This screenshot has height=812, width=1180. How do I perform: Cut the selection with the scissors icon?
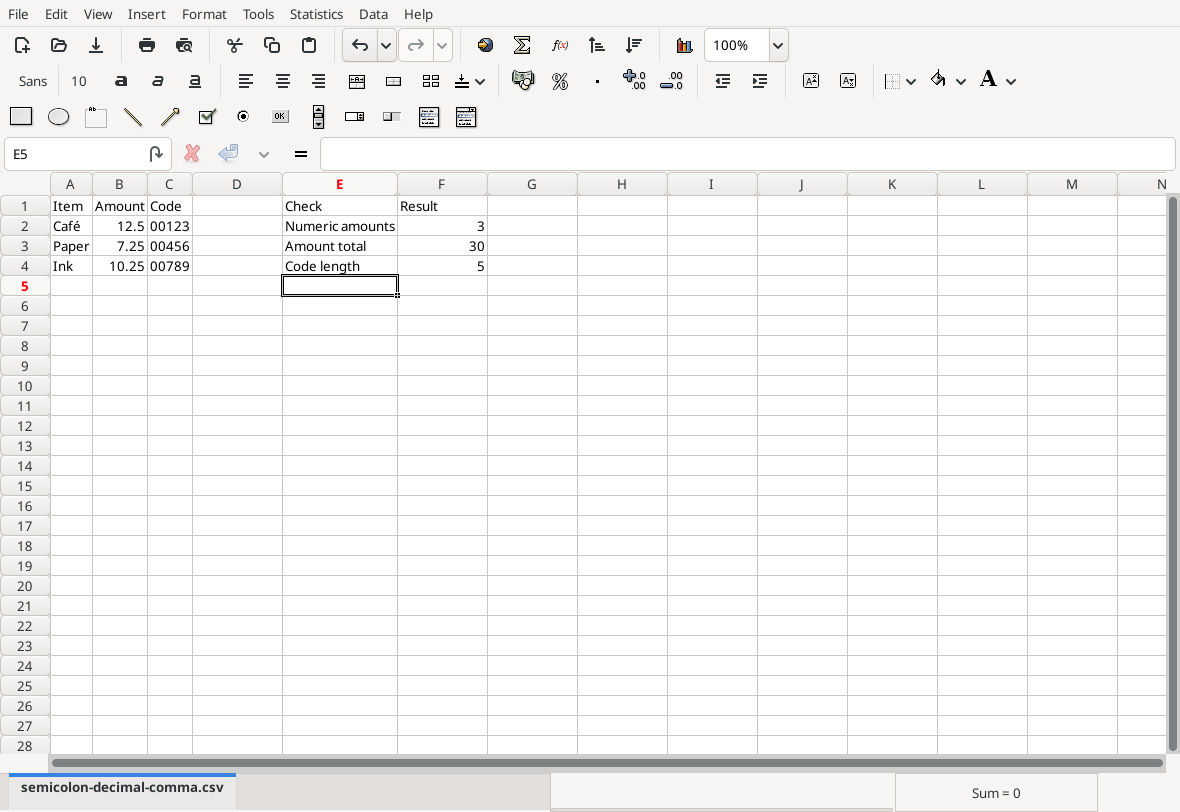tap(235, 45)
